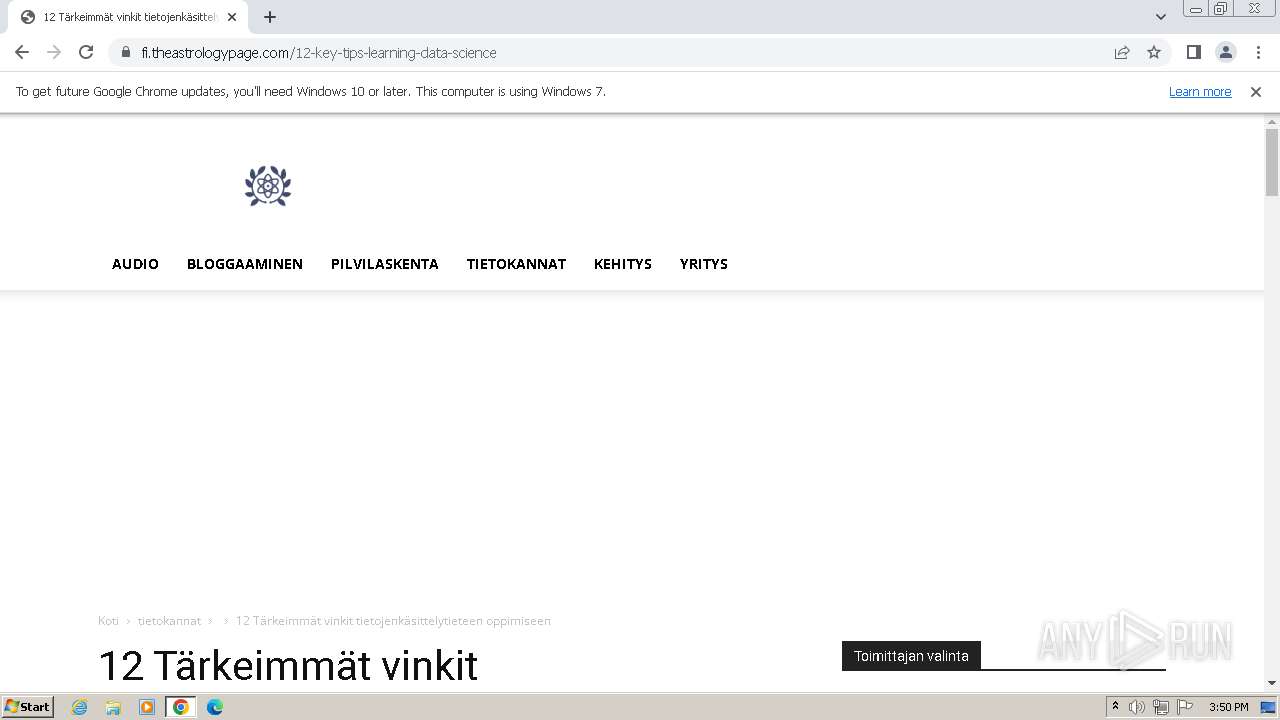The image size is (1280, 720).
Task: Open a new tab
Action: pos(270,17)
